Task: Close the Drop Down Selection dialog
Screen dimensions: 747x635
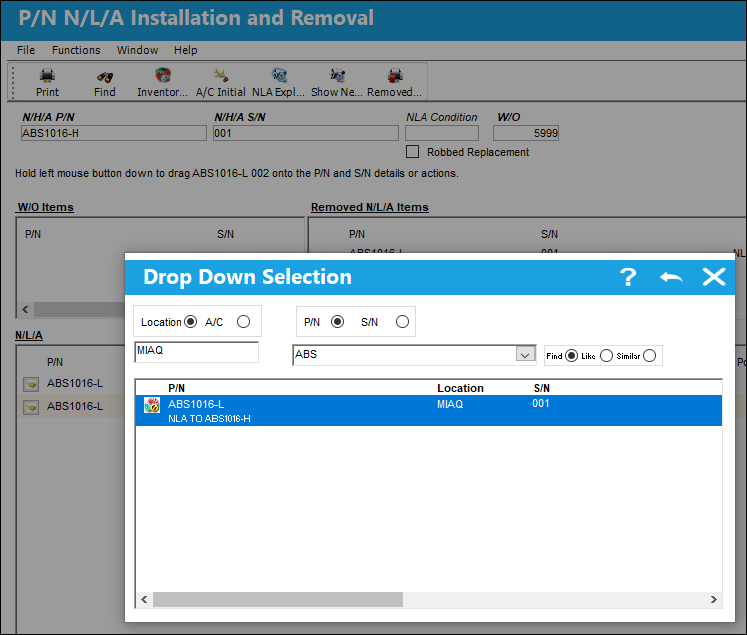Action: tap(714, 277)
